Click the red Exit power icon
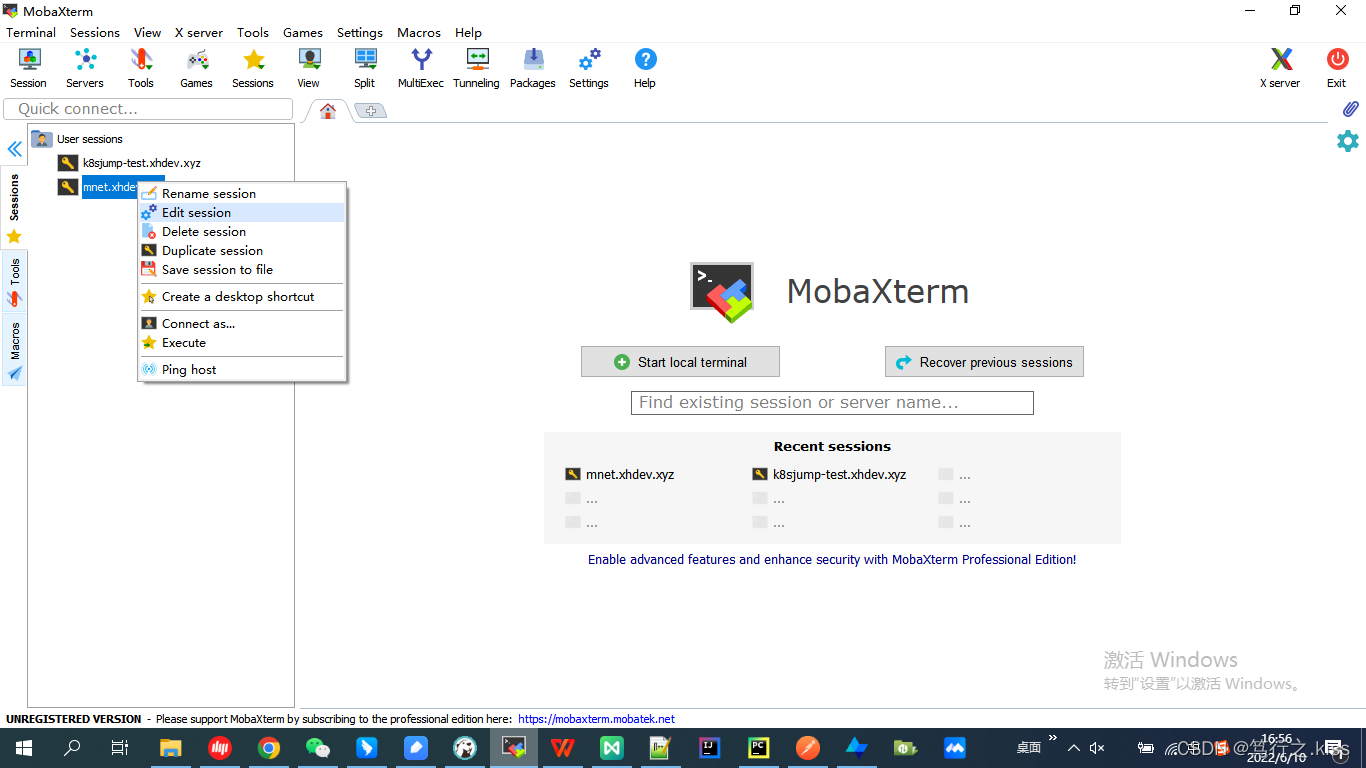Screen dimensions: 1366x768 coord(1337,68)
